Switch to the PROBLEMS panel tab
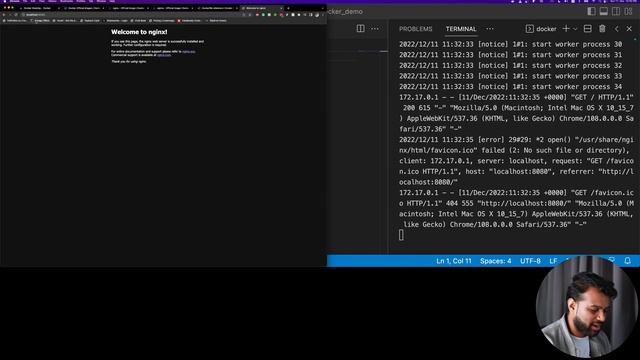Viewport: 640px width, 360px height. [x=416, y=29]
